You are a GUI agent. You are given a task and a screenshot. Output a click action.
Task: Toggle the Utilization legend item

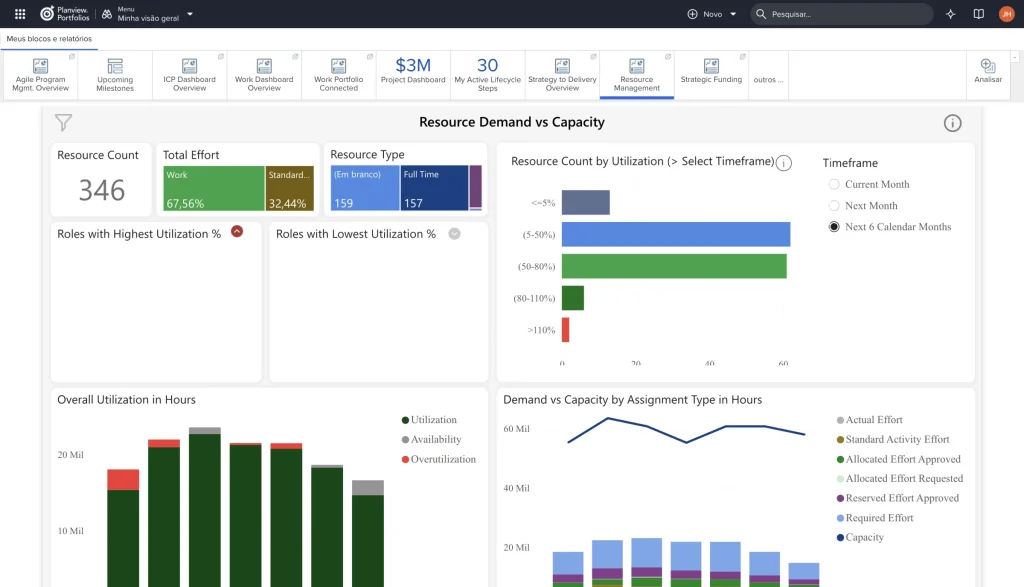(429, 420)
